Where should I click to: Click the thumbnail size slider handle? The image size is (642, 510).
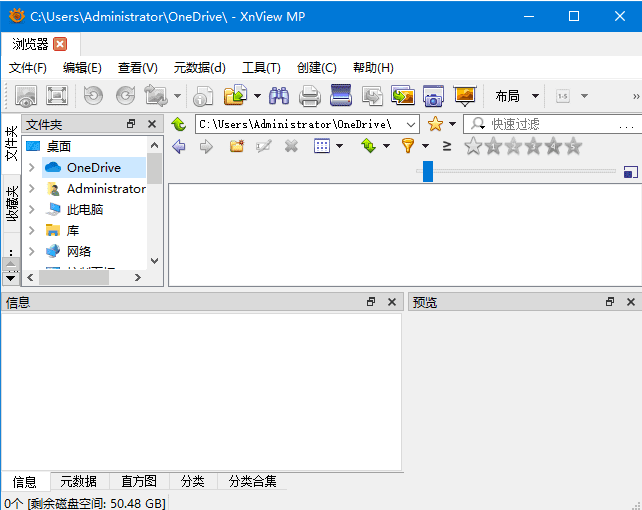(x=428, y=171)
